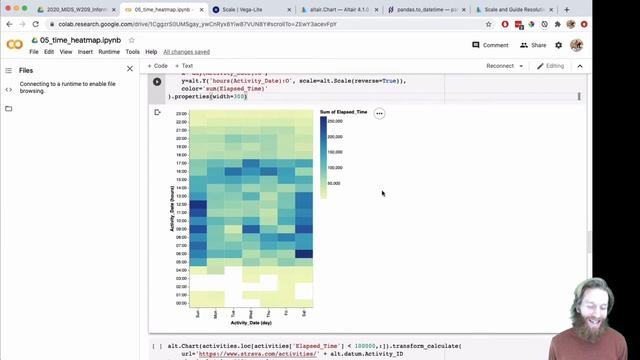
Task: Add a new Code cell
Action: (x=158, y=66)
